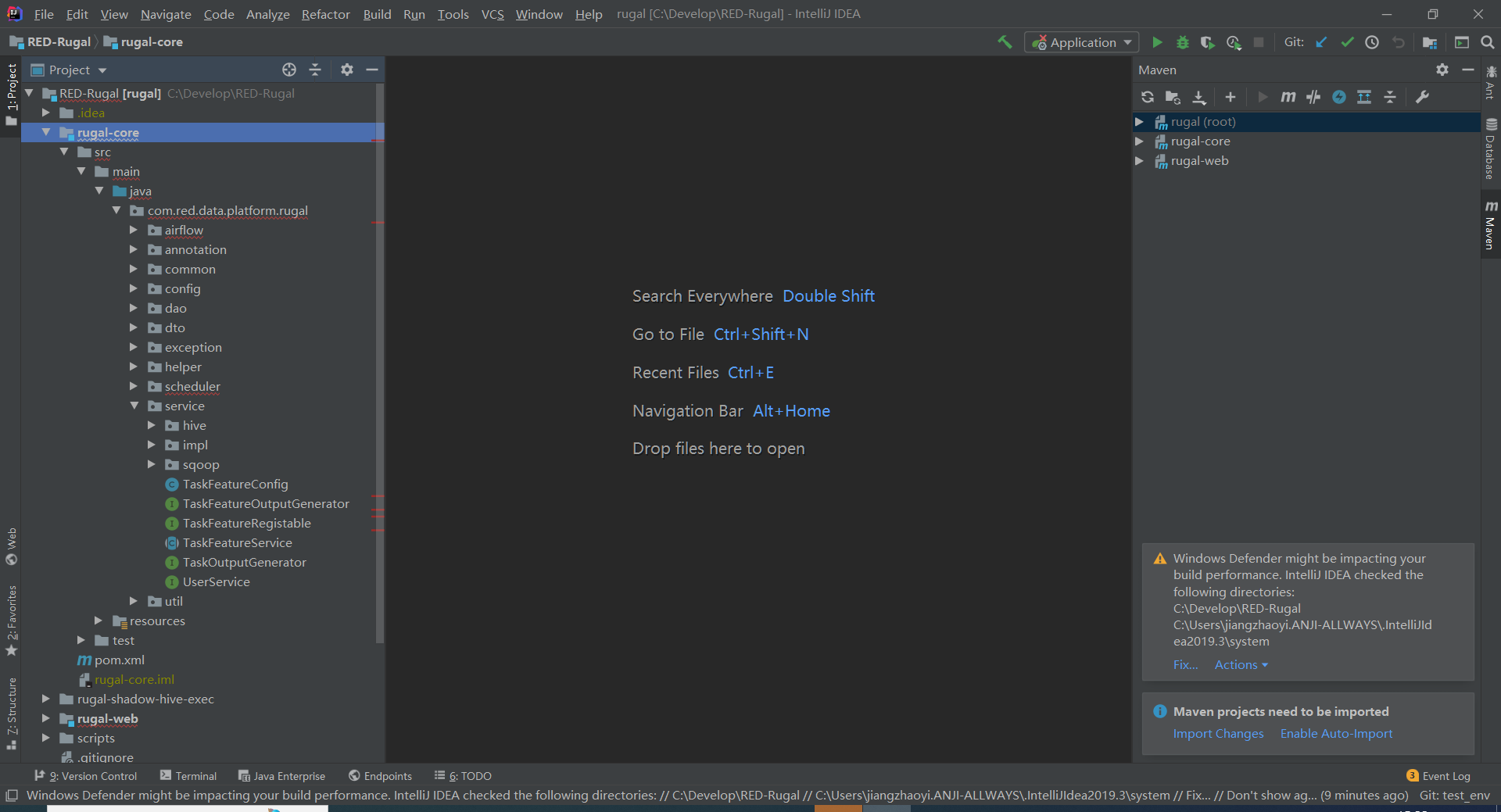The image size is (1501, 812).
Task: Open the 6: TODO tab
Action: tap(463, 776)
